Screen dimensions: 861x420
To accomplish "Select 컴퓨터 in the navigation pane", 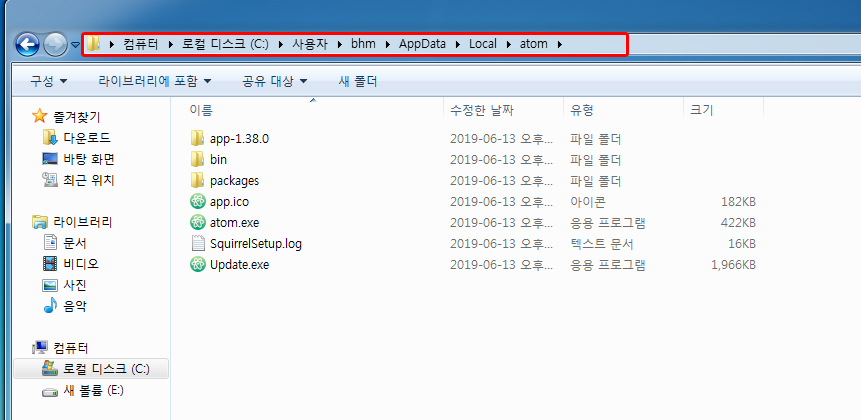I will [71, 348].
